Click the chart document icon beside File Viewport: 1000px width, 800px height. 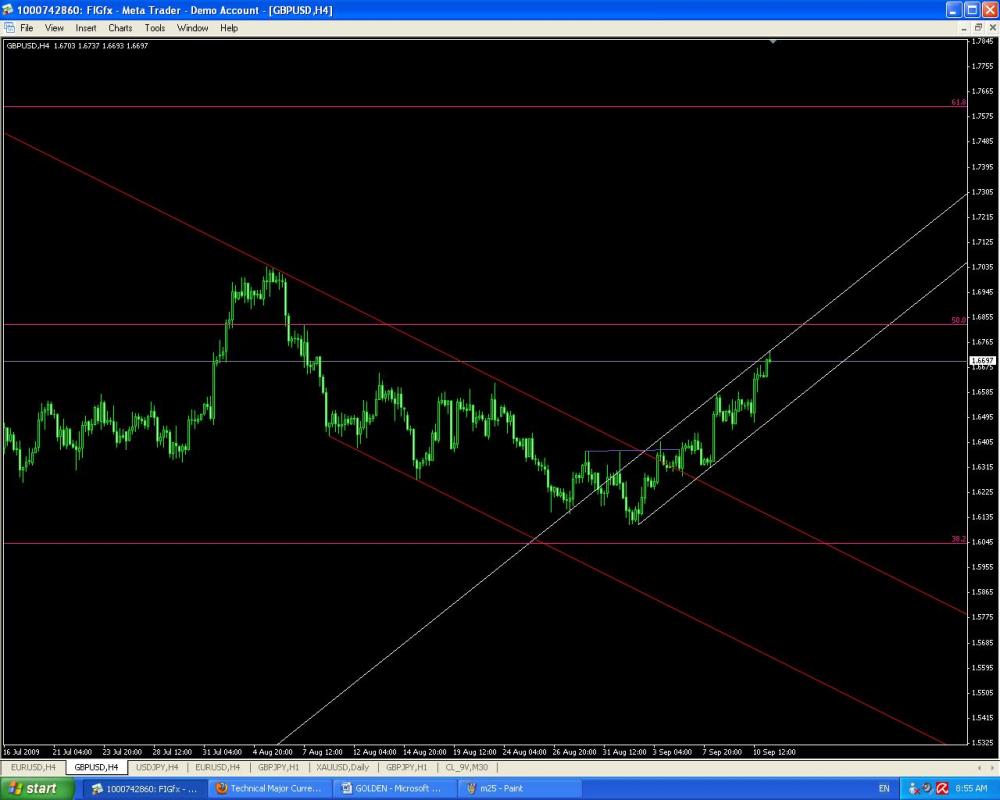(9, 28)
